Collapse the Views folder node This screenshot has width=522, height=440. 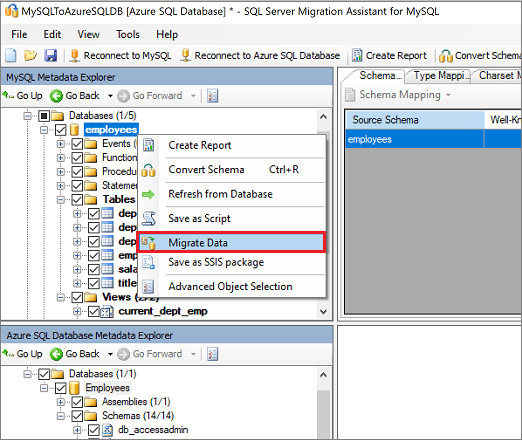(x=61, y=297)
